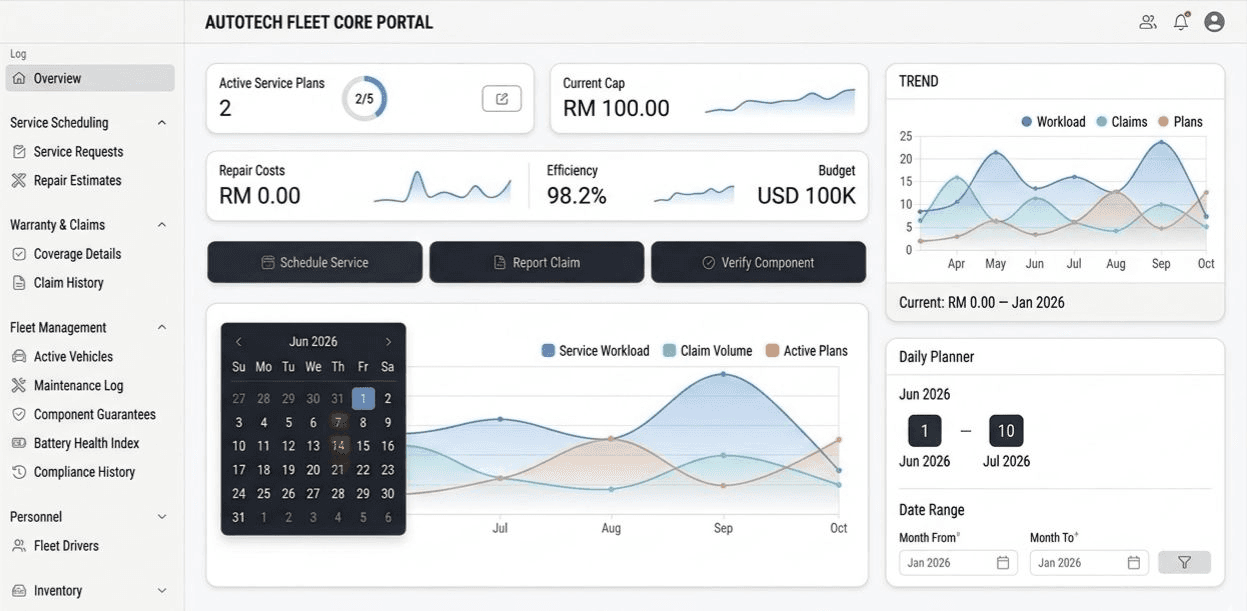The image size is (1247, 611).
Task: Click the Component Guarantees shield icon
Action: click(19, 414)
